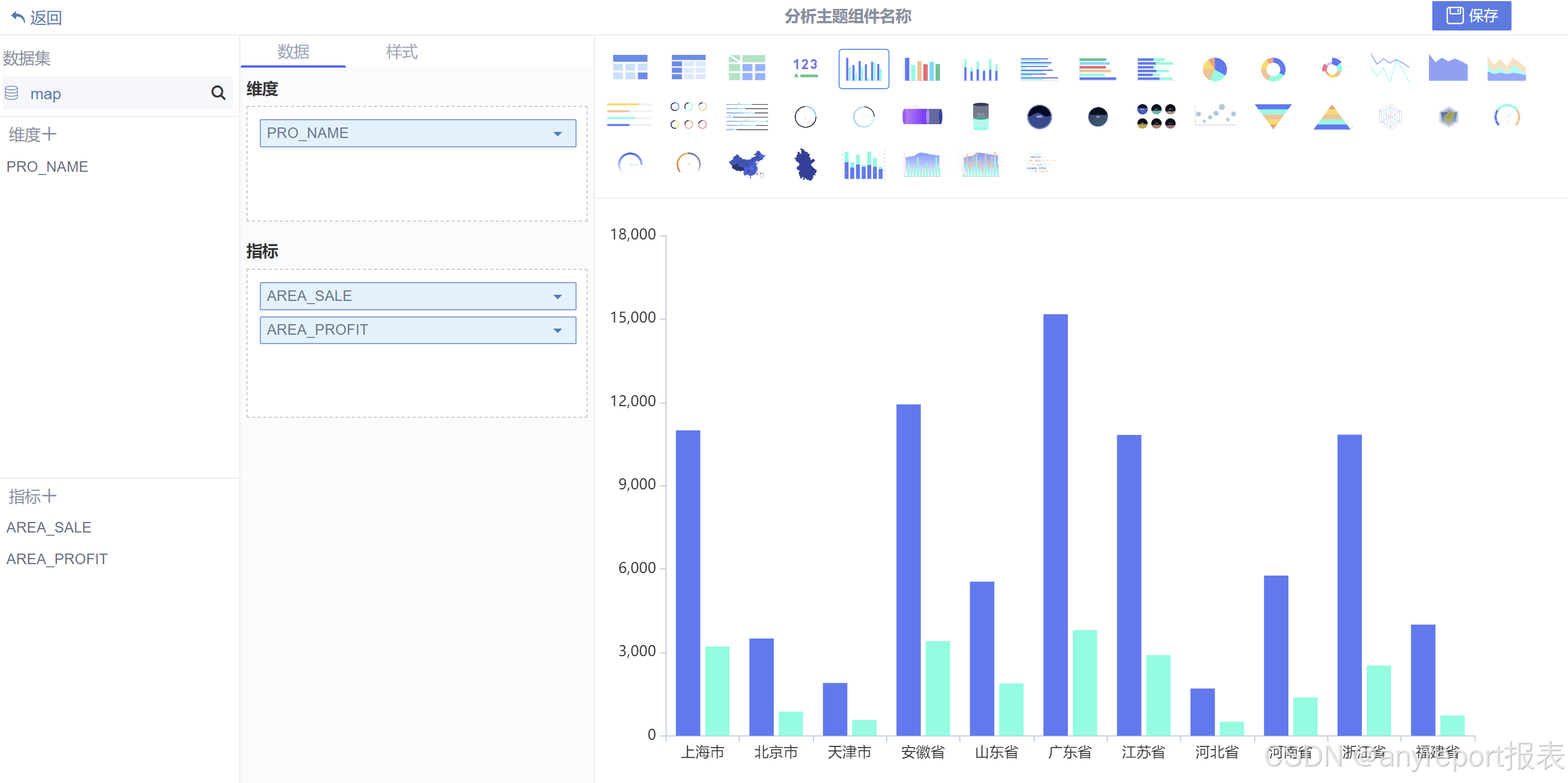
Task: Pick the China map chart
Action: pyautogui.click(x=747, y=164)
